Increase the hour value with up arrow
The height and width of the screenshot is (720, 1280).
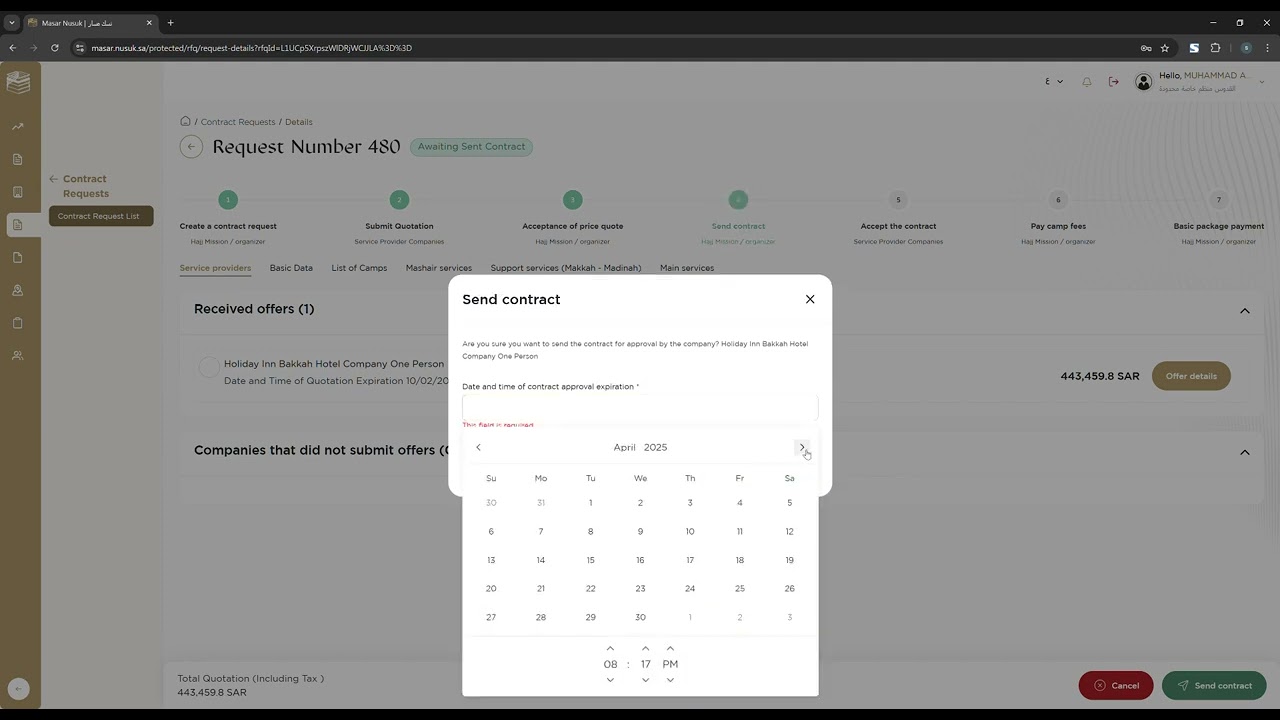click(x=610, y=648)
